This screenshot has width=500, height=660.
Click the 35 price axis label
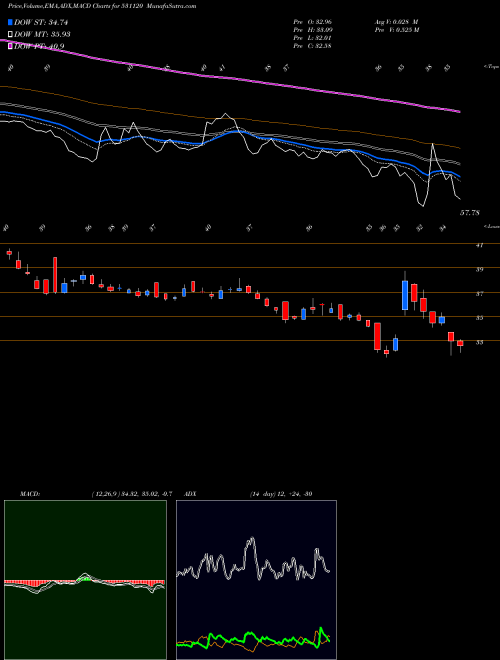tap(479, 318)
